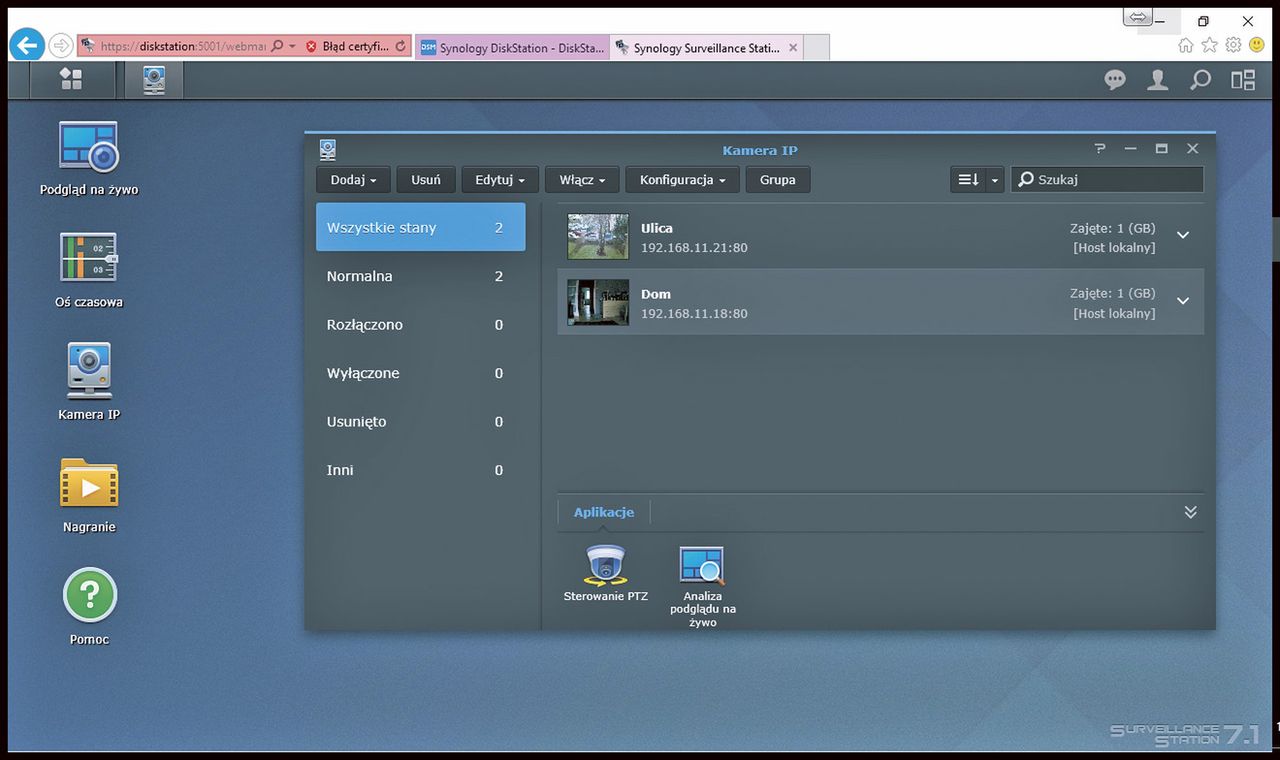
Task: Go forward with browser forward arrow
Action: [x=60, y=46]
